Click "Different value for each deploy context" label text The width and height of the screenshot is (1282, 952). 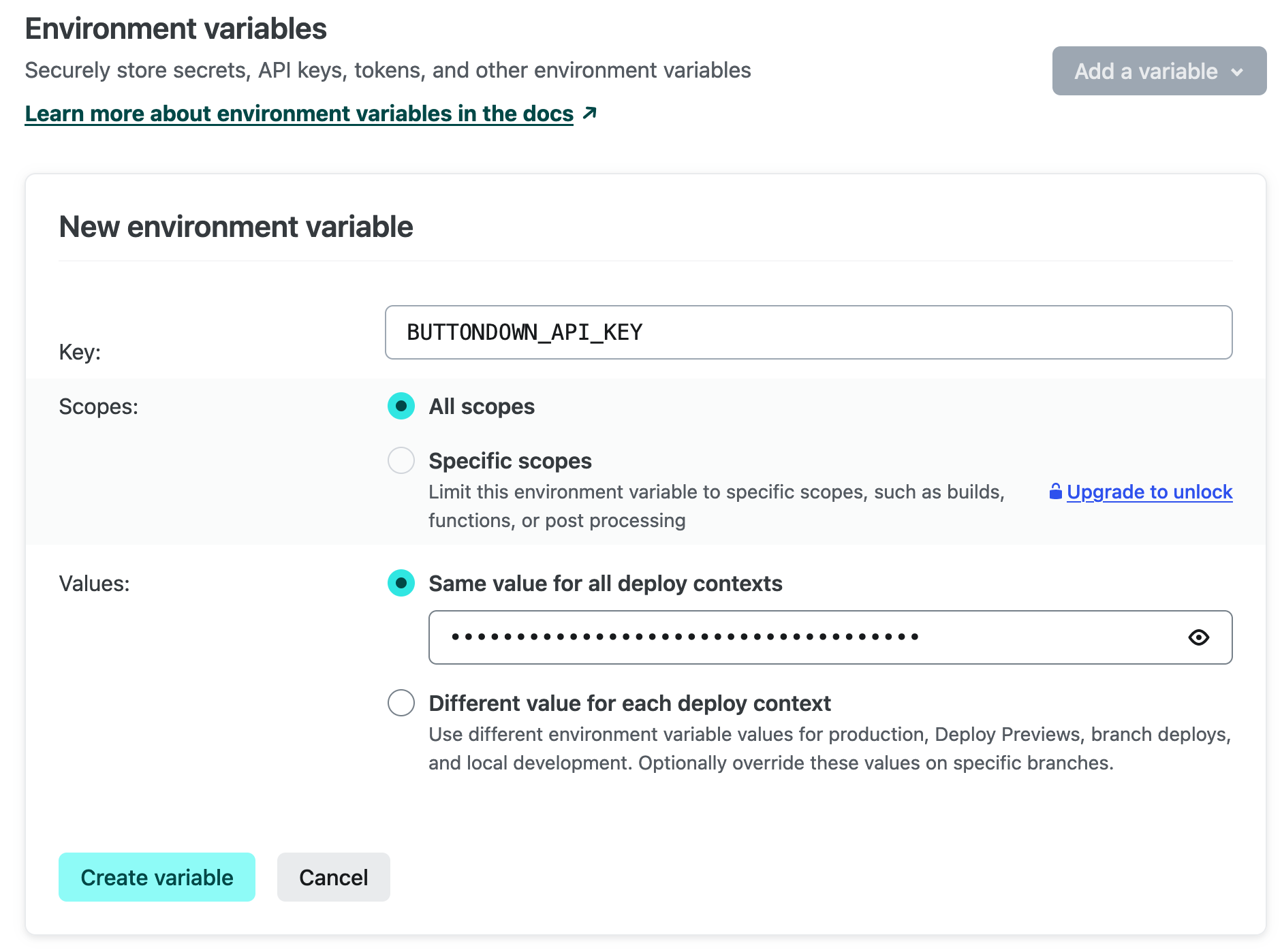pyautogui.click(x=629, y=703)
